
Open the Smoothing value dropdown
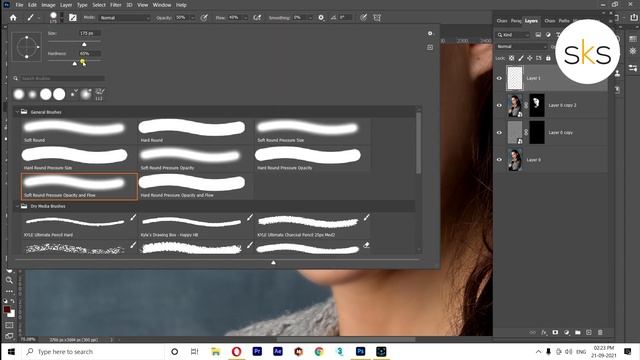(x=310, y=18)
